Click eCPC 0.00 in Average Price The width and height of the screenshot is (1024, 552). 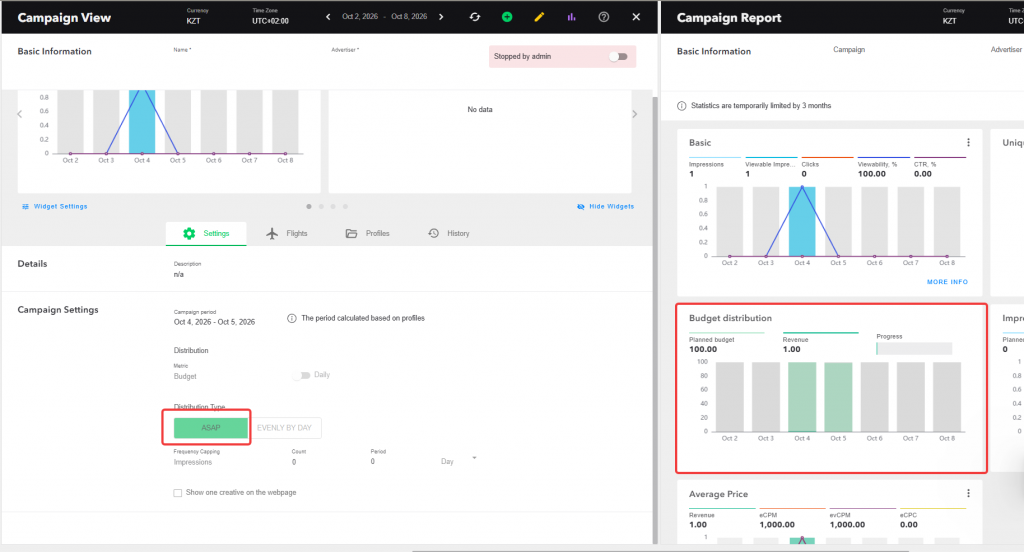tap(908, 525)
